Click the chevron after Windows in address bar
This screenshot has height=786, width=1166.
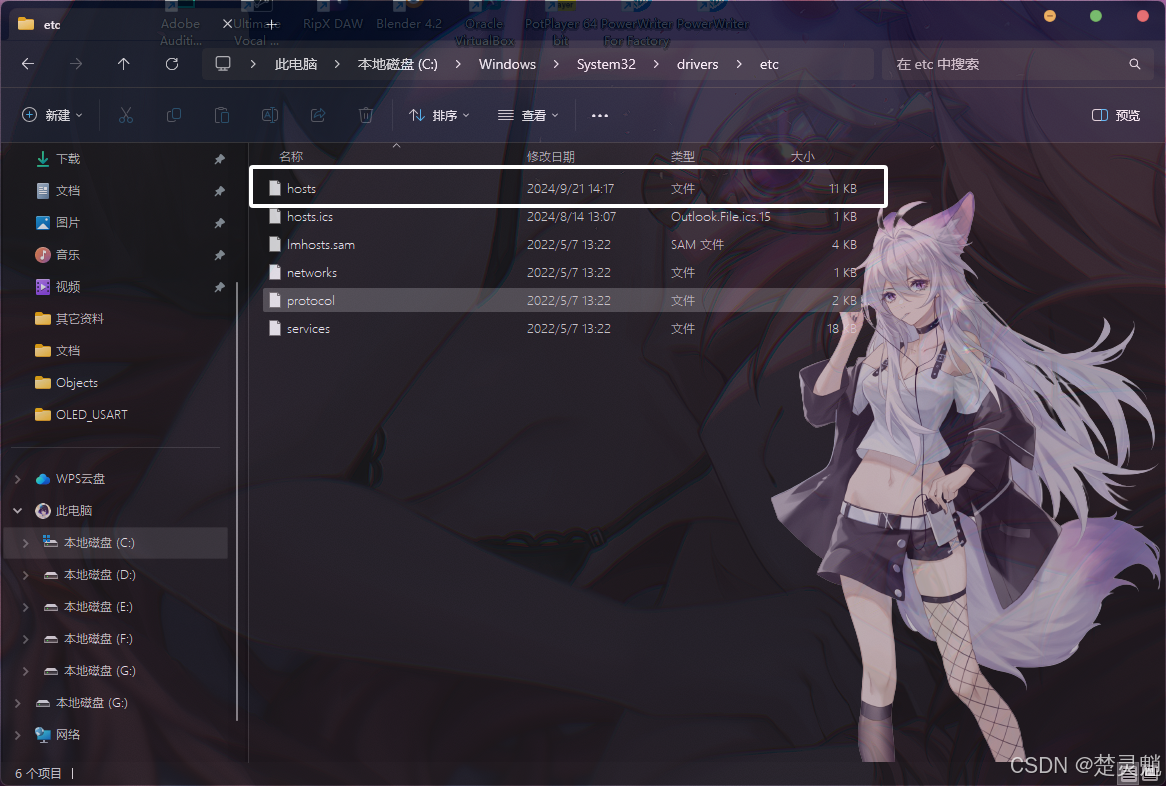coord(556,64)
